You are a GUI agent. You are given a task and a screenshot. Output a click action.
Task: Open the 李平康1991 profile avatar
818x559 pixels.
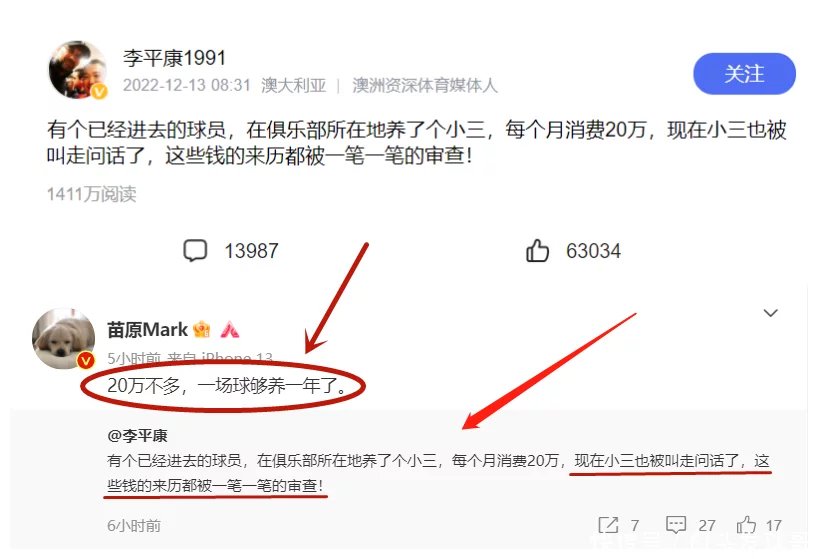(78, 70)
